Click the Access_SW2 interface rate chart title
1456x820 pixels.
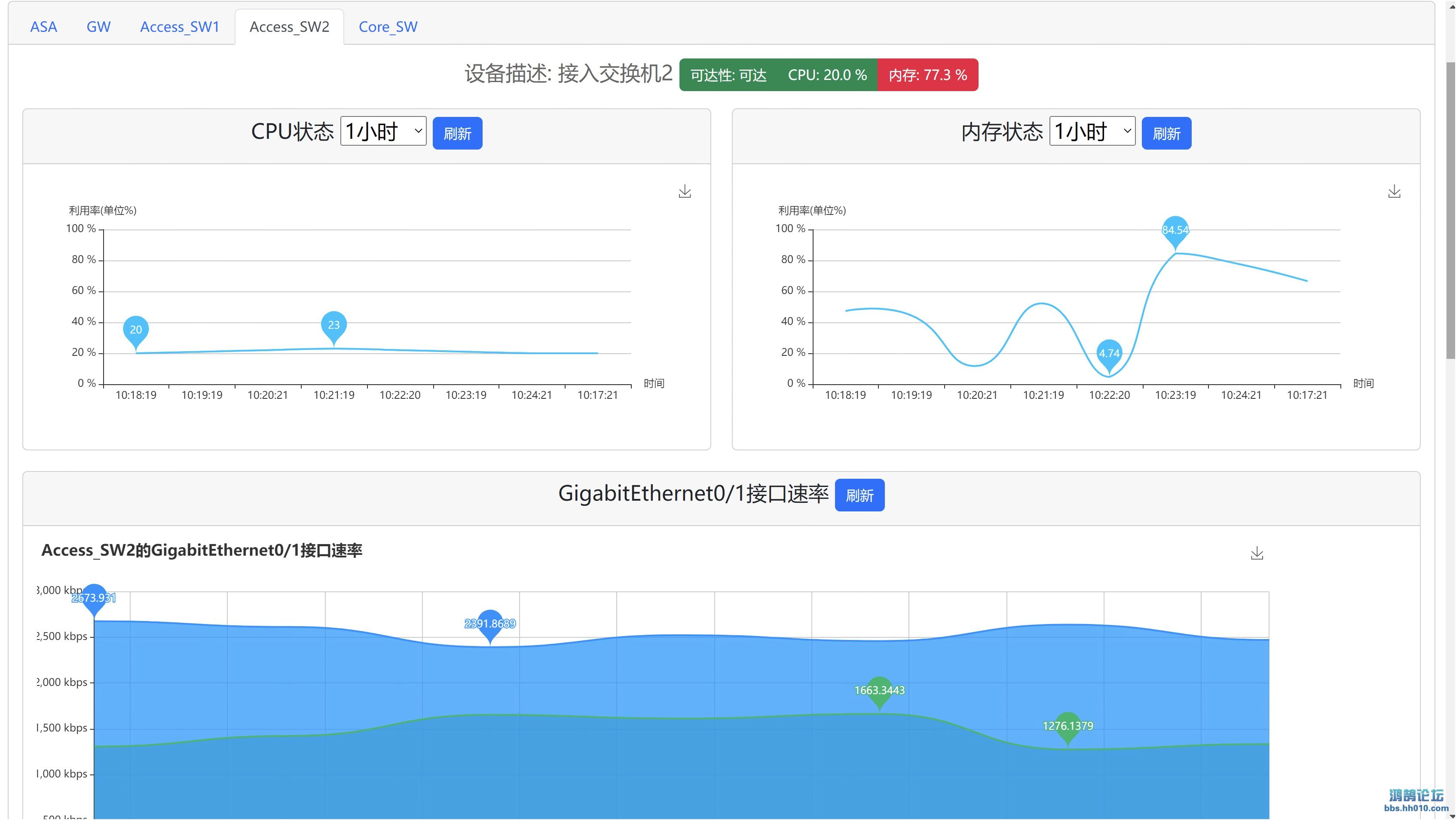pyautogui.click(x=202, y=551)
